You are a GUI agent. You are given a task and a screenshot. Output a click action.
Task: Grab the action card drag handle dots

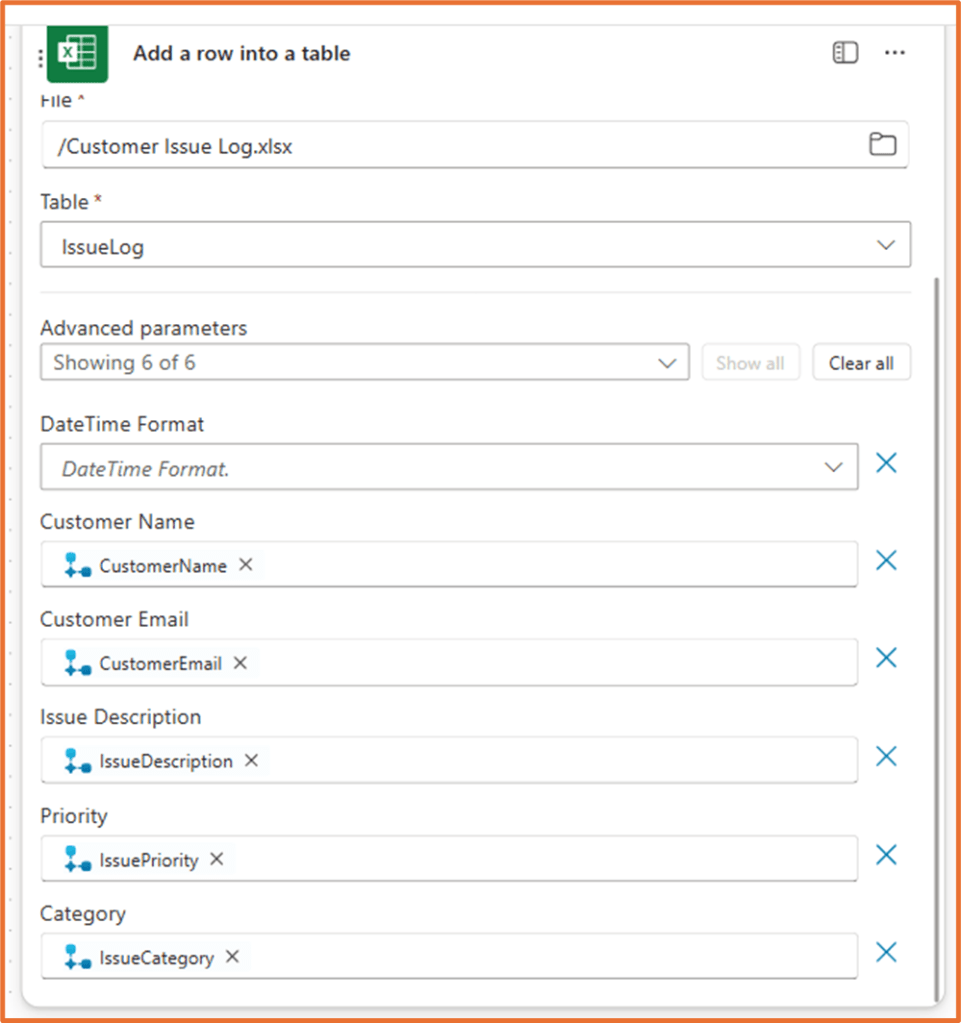point(39,53)
